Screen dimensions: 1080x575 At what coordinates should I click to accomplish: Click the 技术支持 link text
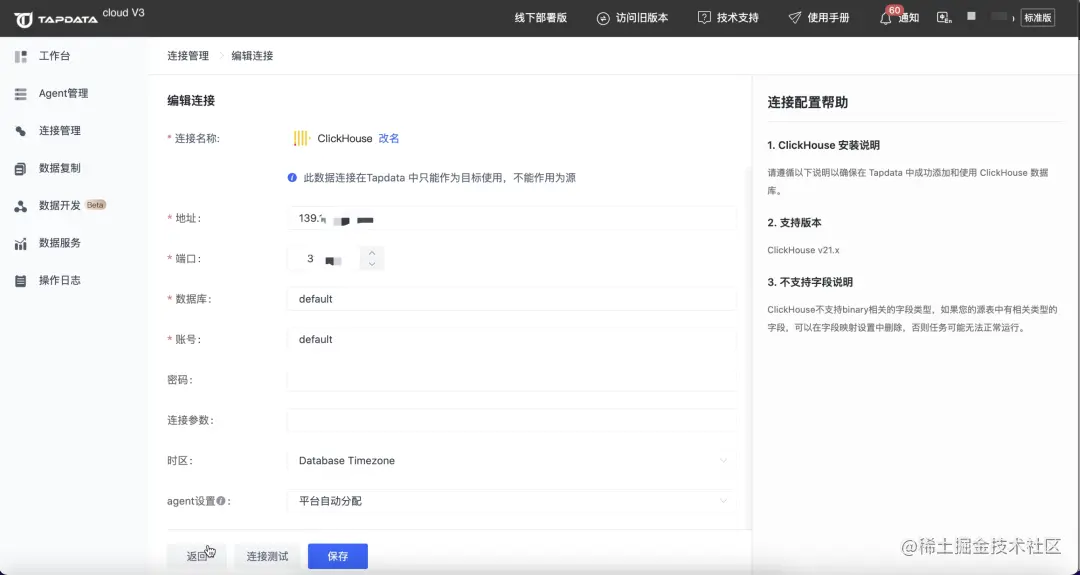[738, 18]
